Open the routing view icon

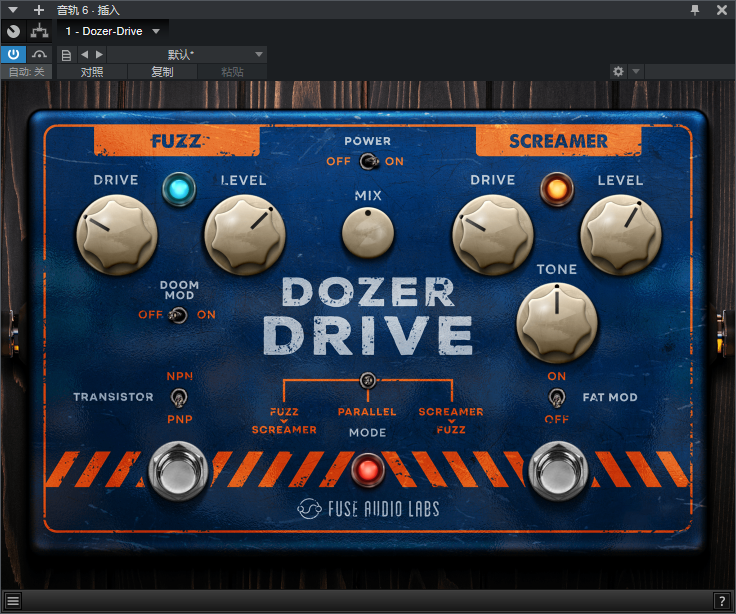39,31
